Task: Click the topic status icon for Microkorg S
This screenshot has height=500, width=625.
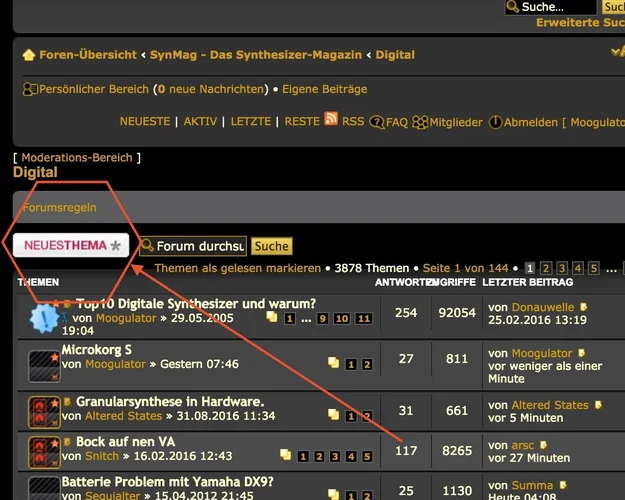Action: coord(44,366)
